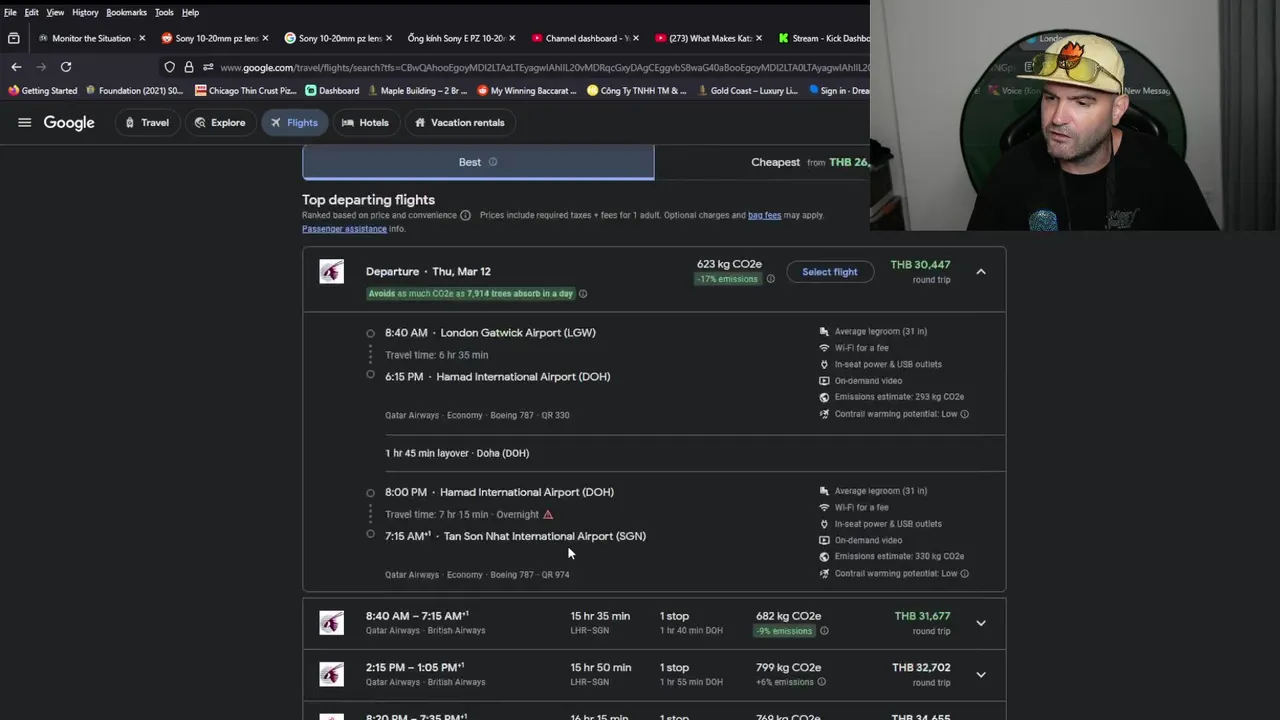The image size is (1280, 720).
Task: Expand the THB 32,702 flight details
Action: tap(981, 674)
